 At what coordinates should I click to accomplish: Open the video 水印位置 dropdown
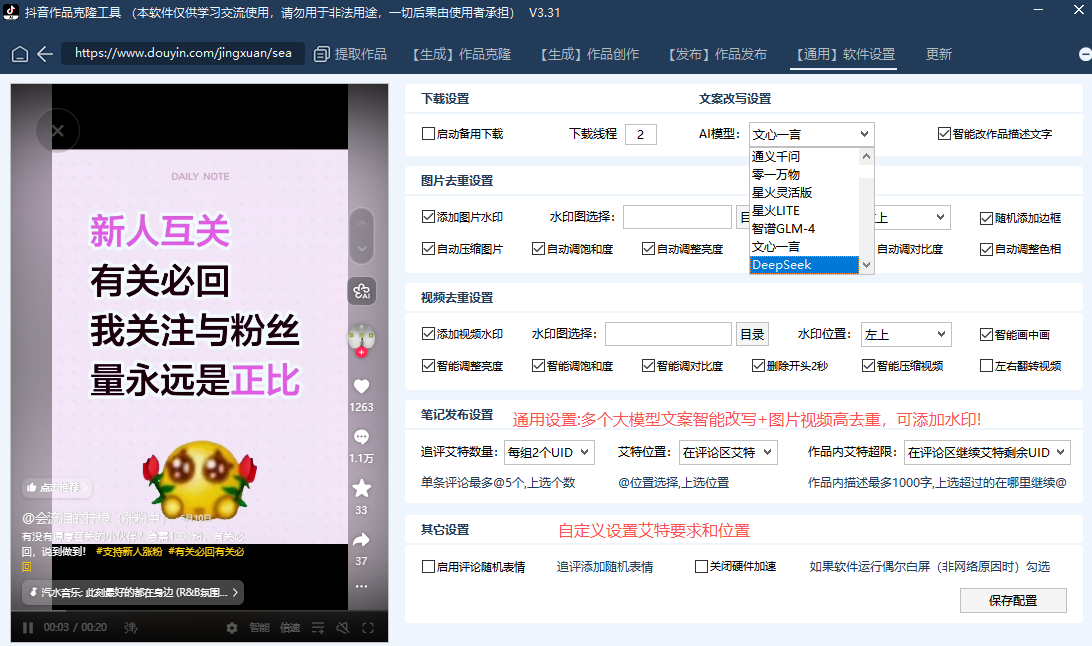click(905, 334)
